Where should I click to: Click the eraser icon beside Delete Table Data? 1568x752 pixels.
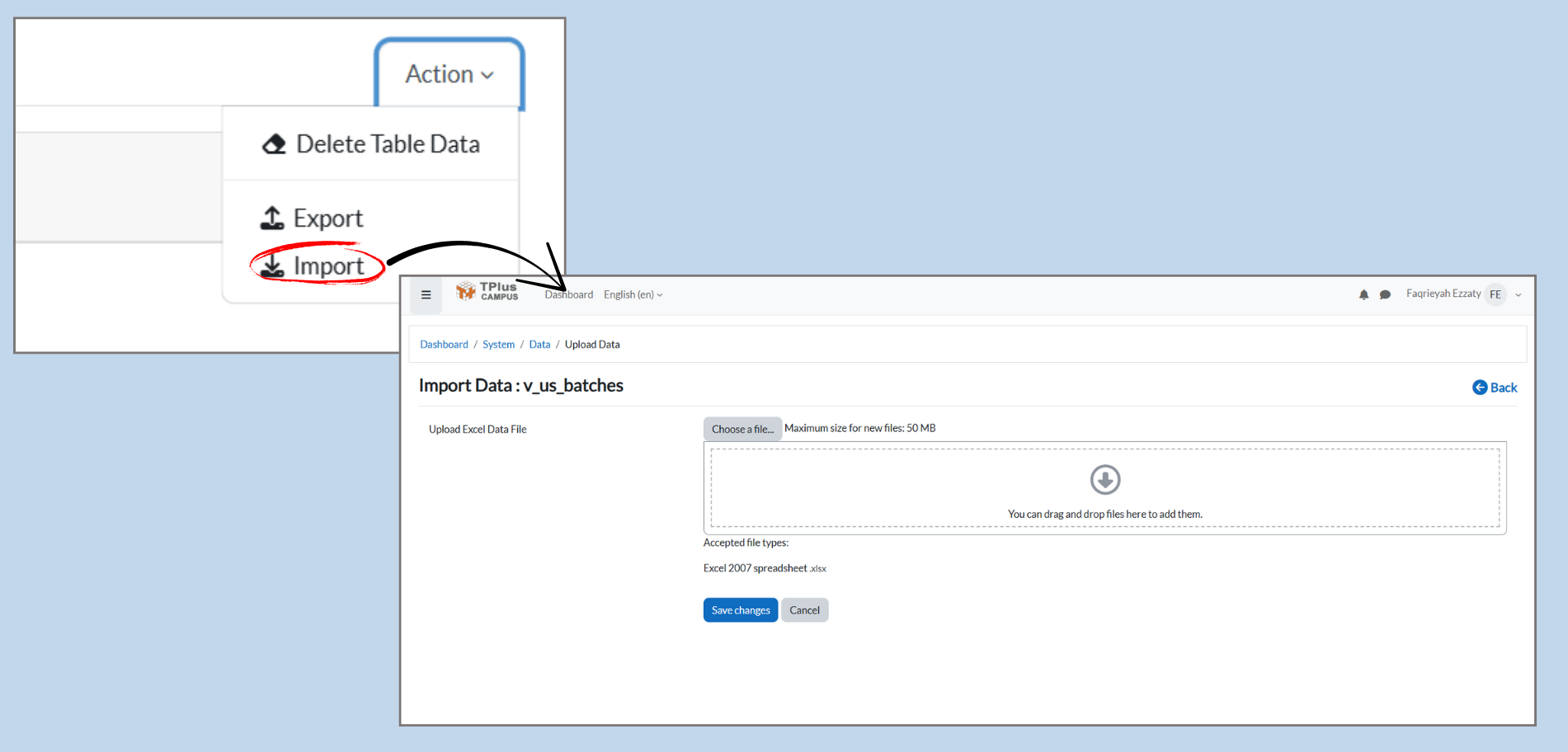(274, 144)
